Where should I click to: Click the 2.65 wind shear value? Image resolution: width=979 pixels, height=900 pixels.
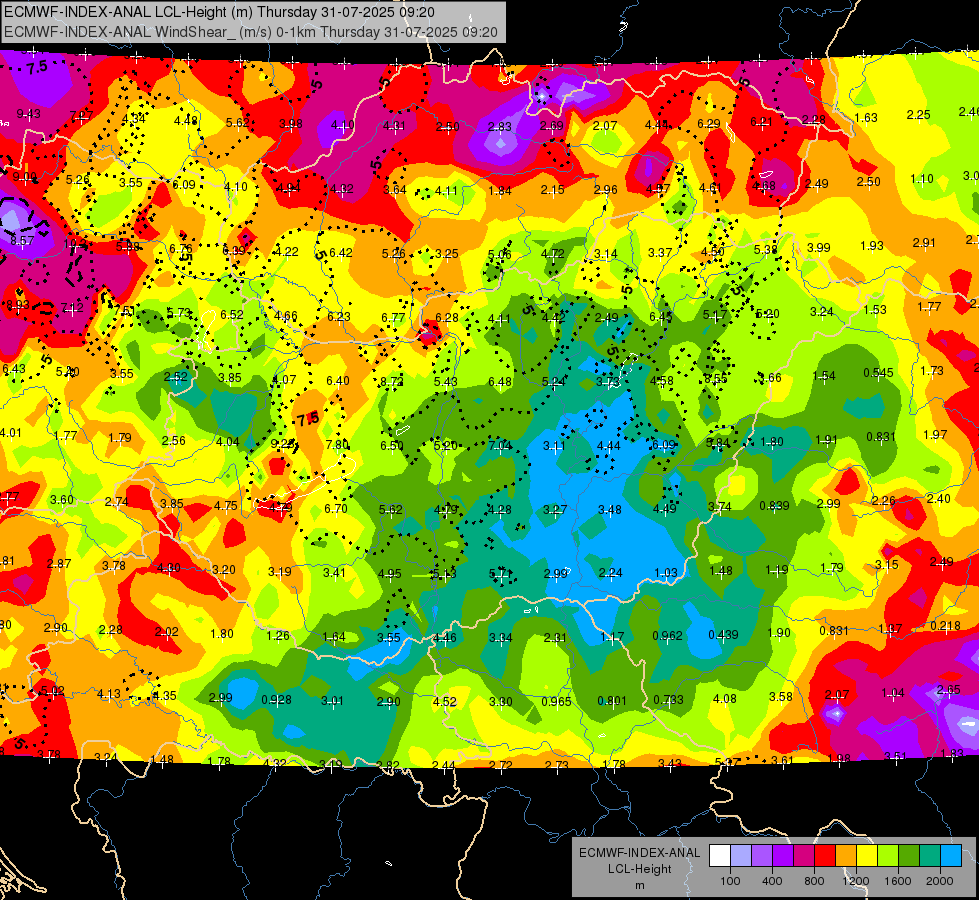[948, 690]
